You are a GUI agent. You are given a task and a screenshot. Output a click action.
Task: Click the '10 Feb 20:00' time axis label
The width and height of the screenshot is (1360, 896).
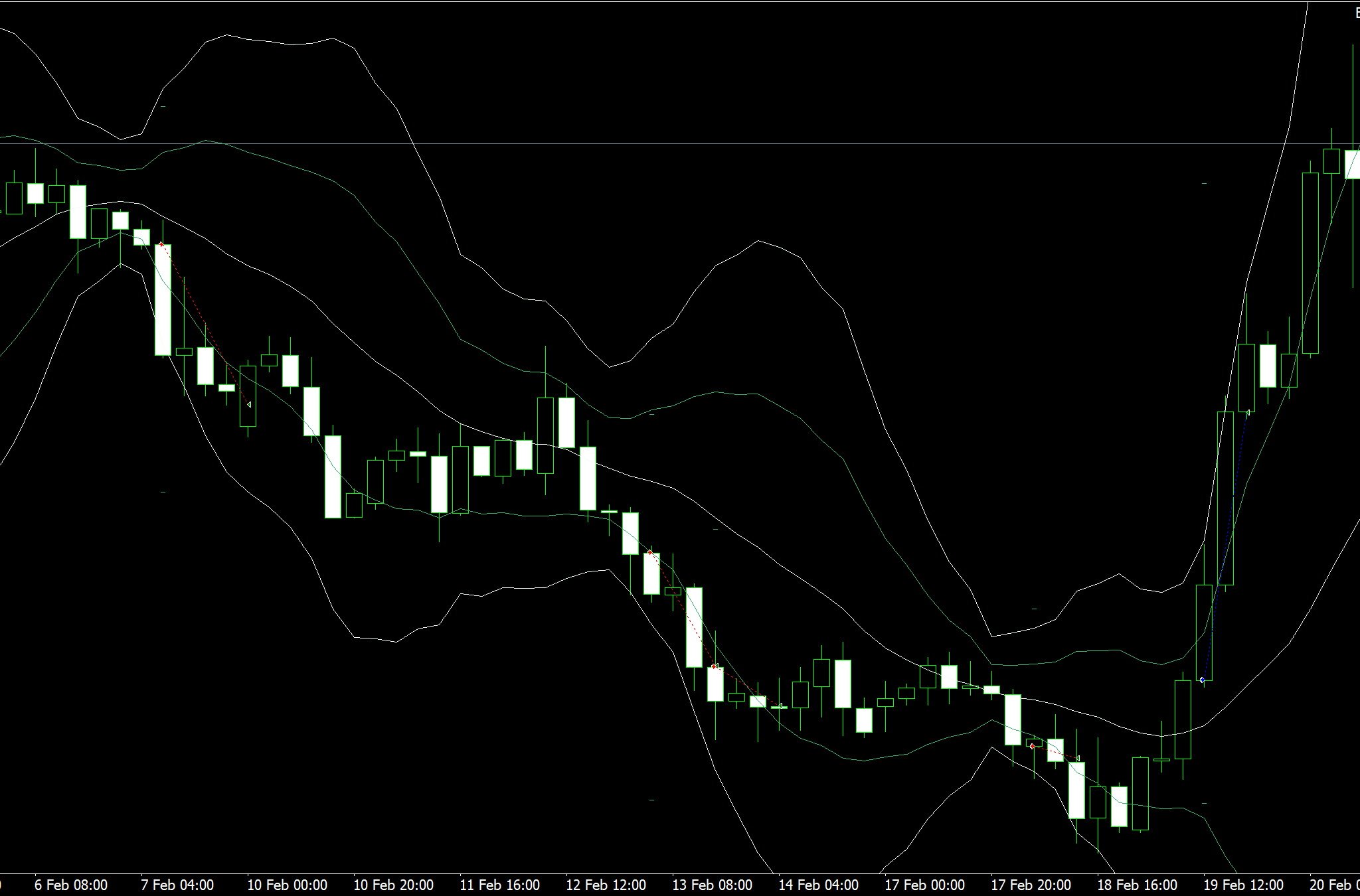pos(393,885)
